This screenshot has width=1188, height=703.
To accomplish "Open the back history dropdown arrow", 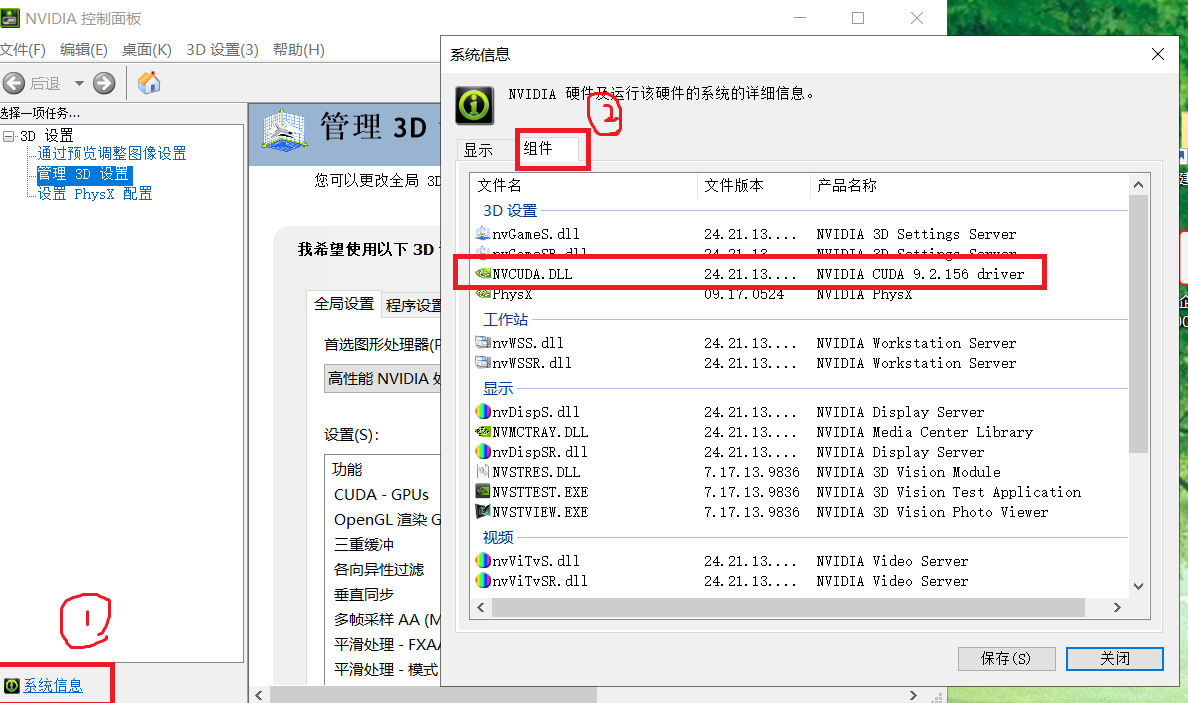I will click(x=79, y=83).
